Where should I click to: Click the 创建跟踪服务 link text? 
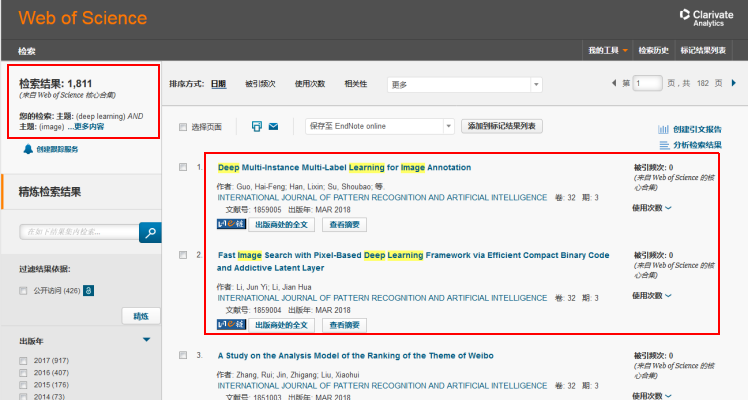point(57,149)
